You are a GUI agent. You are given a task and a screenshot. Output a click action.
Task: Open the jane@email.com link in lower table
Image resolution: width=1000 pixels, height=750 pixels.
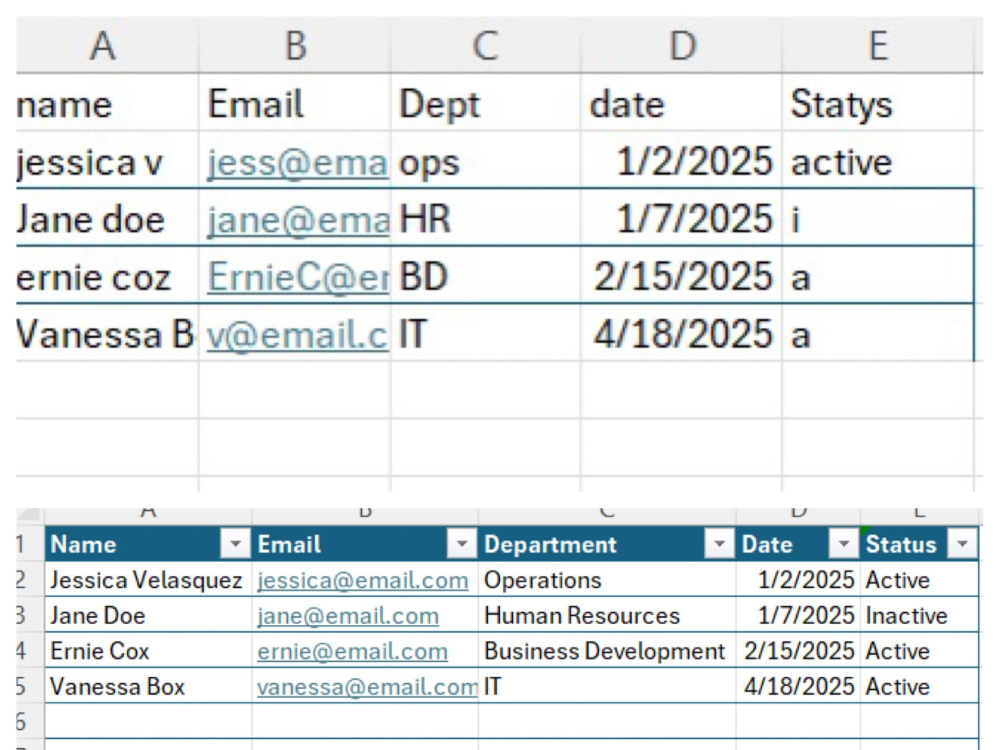click(x=348, y=616)
